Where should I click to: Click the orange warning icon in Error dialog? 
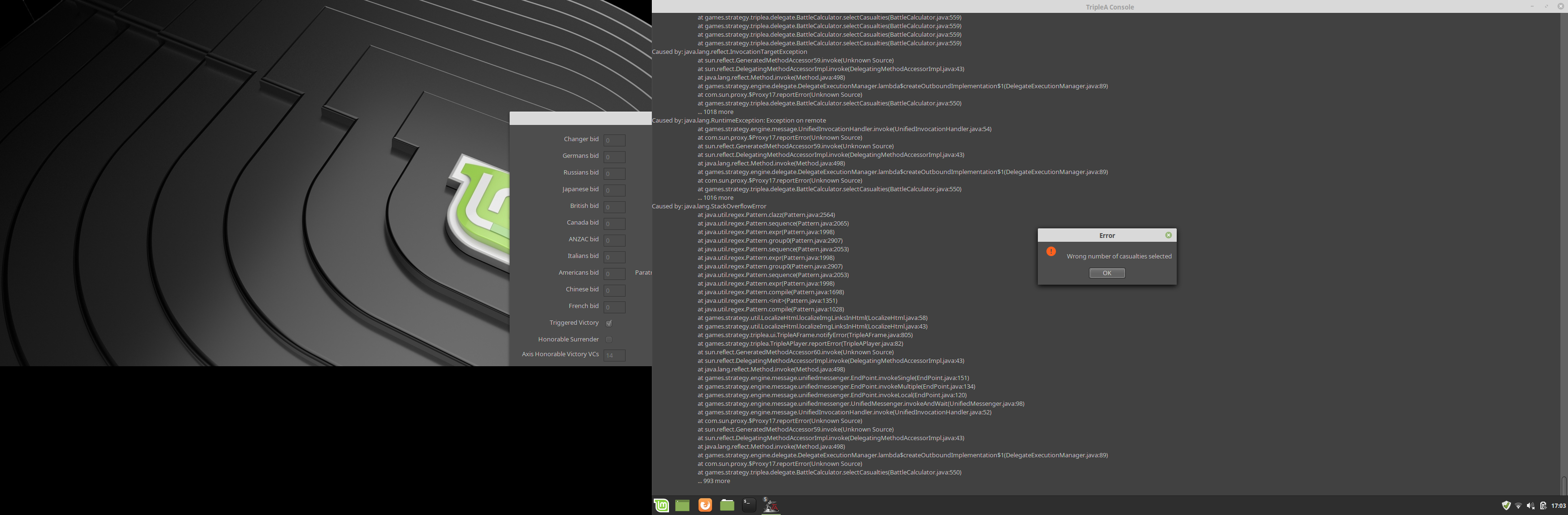click(x=1051, y=251)
